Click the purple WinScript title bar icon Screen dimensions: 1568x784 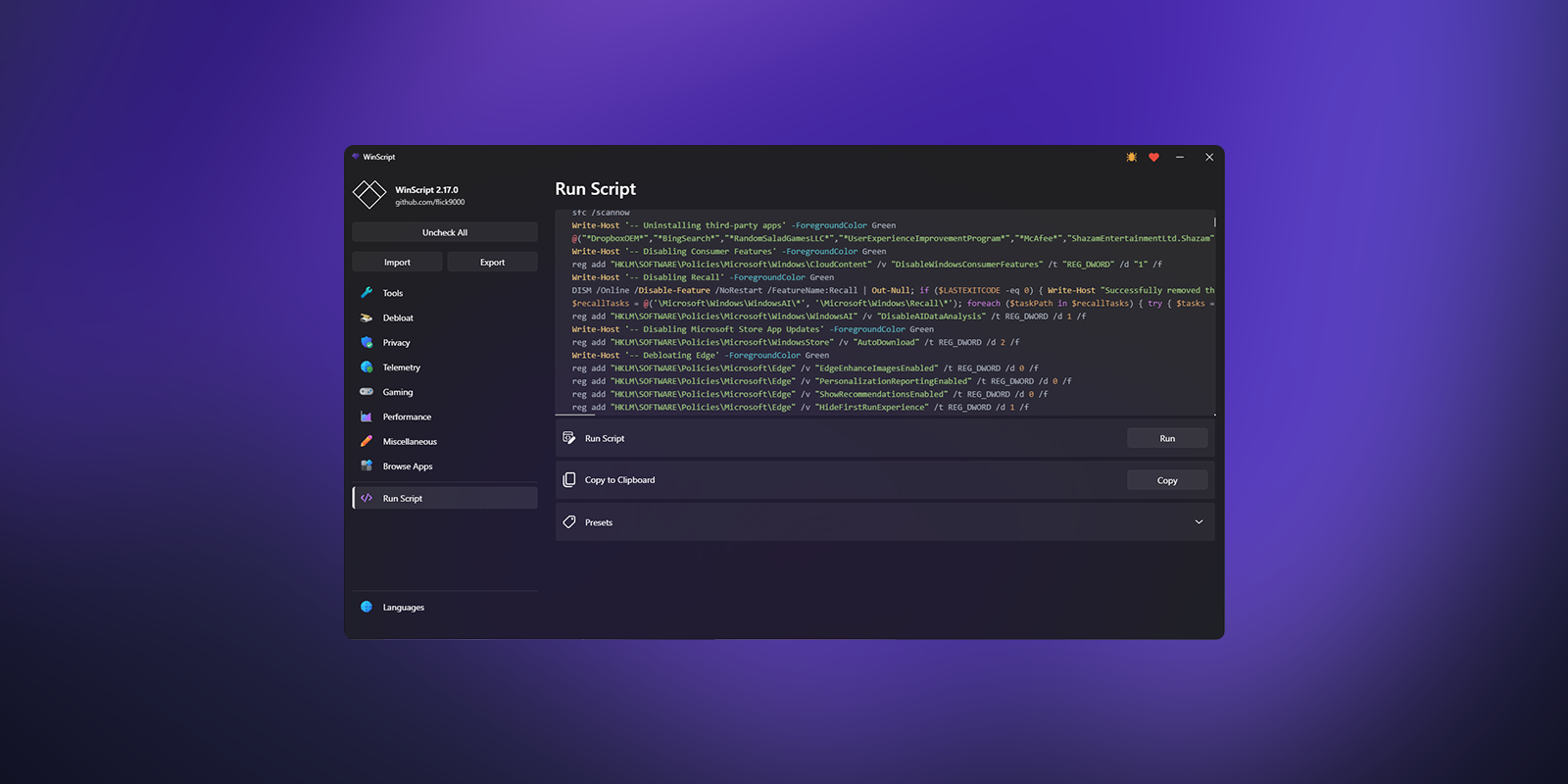pos(356,156)
